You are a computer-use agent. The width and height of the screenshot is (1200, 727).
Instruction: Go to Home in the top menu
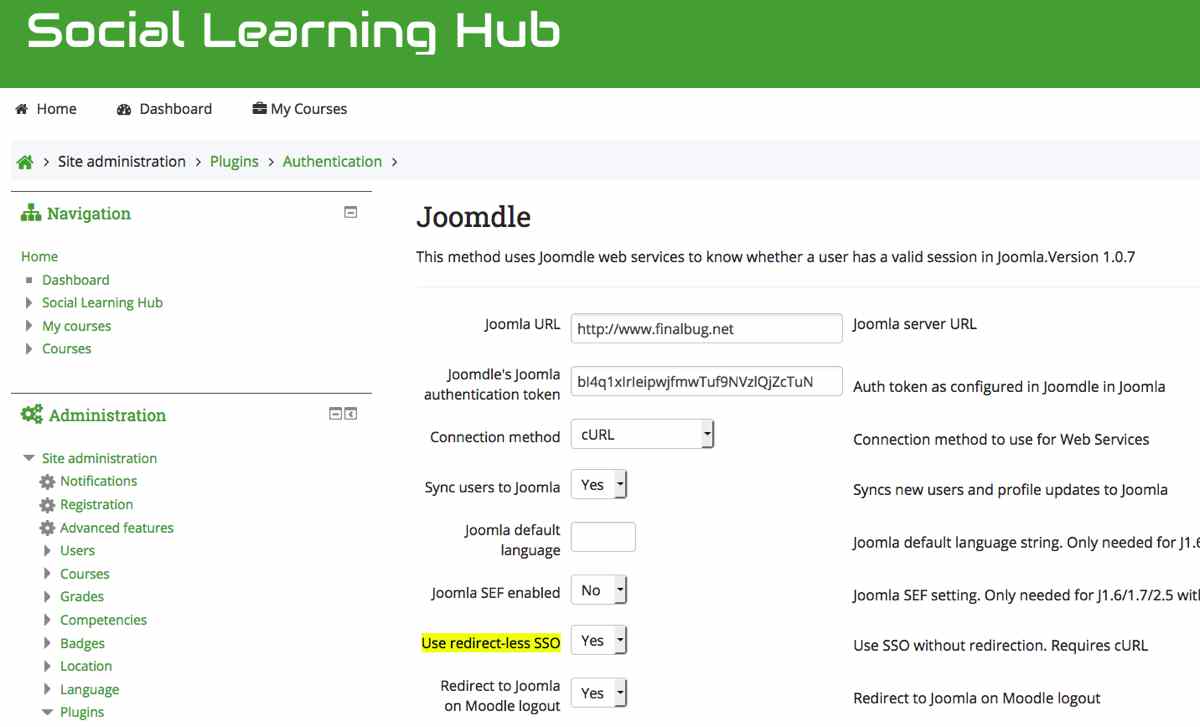(46, 109)
